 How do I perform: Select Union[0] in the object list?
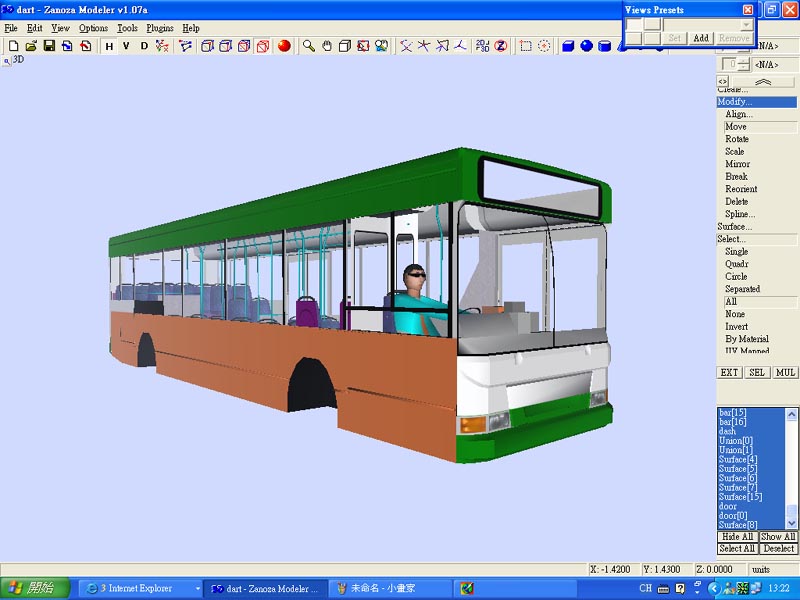point(735,441)
